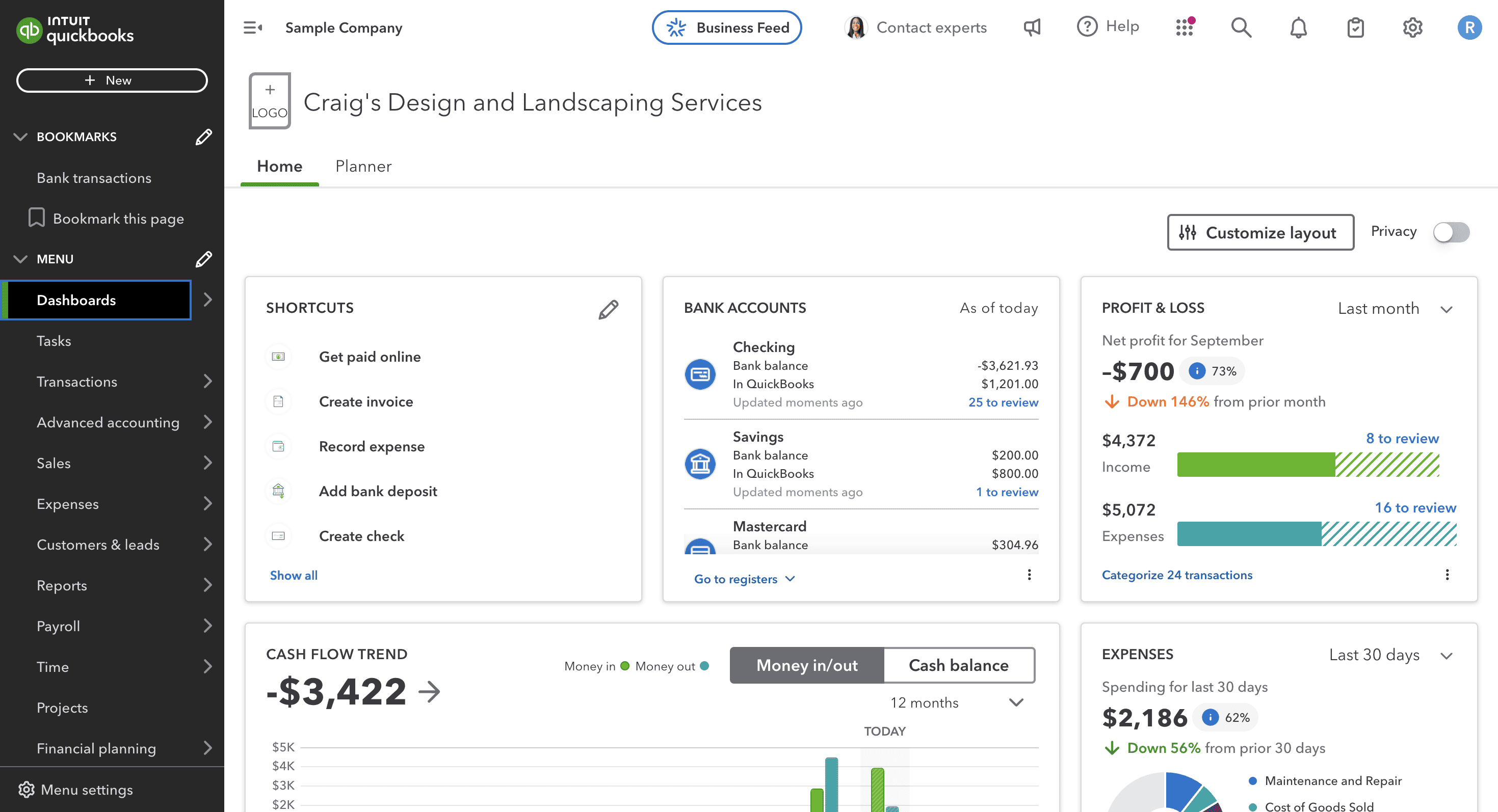Click the 25 to review link
1498x812 pixels.
[1003, 402]
